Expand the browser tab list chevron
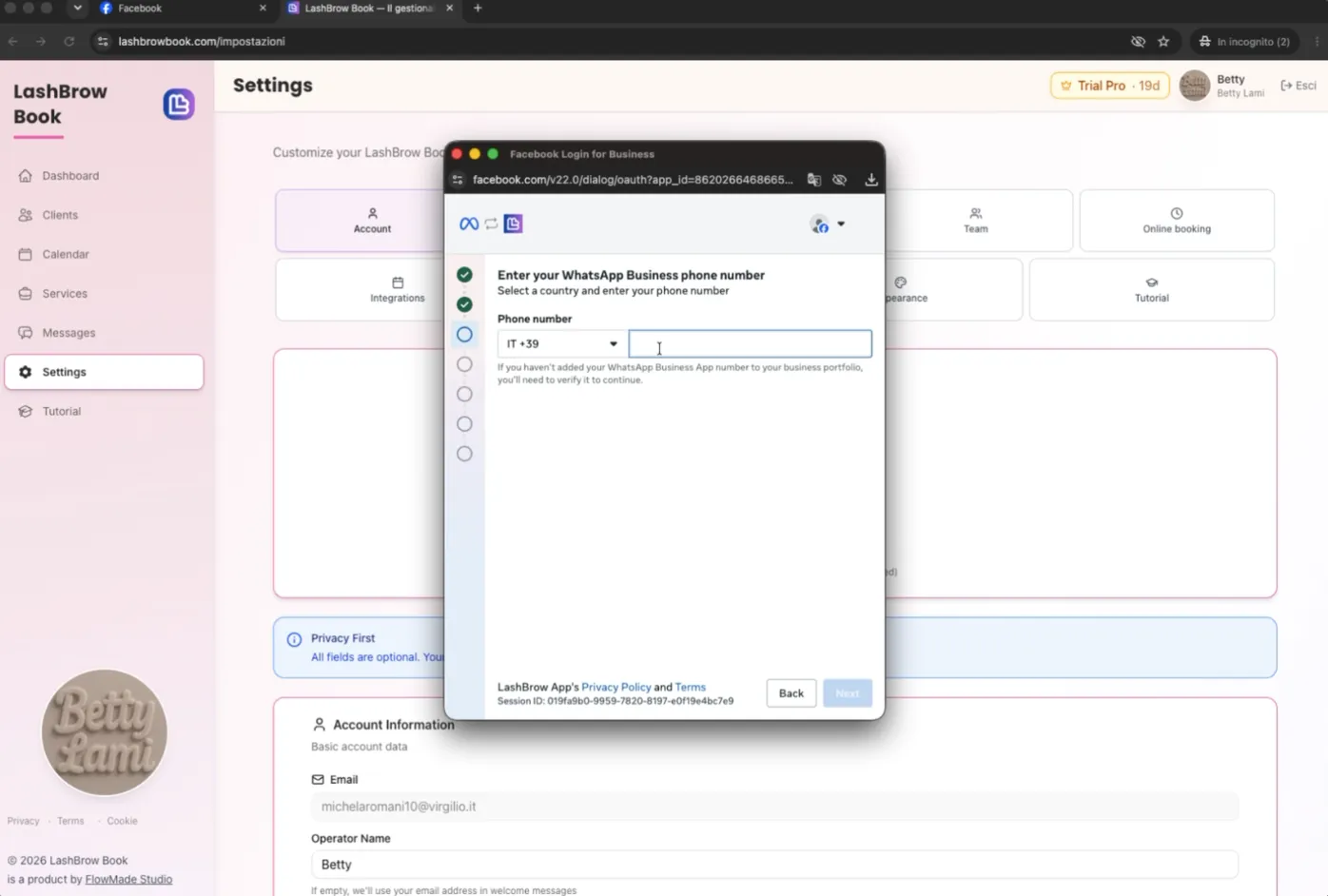The image size is (1328, 896). pyautogui.click(x=77, y=8)
